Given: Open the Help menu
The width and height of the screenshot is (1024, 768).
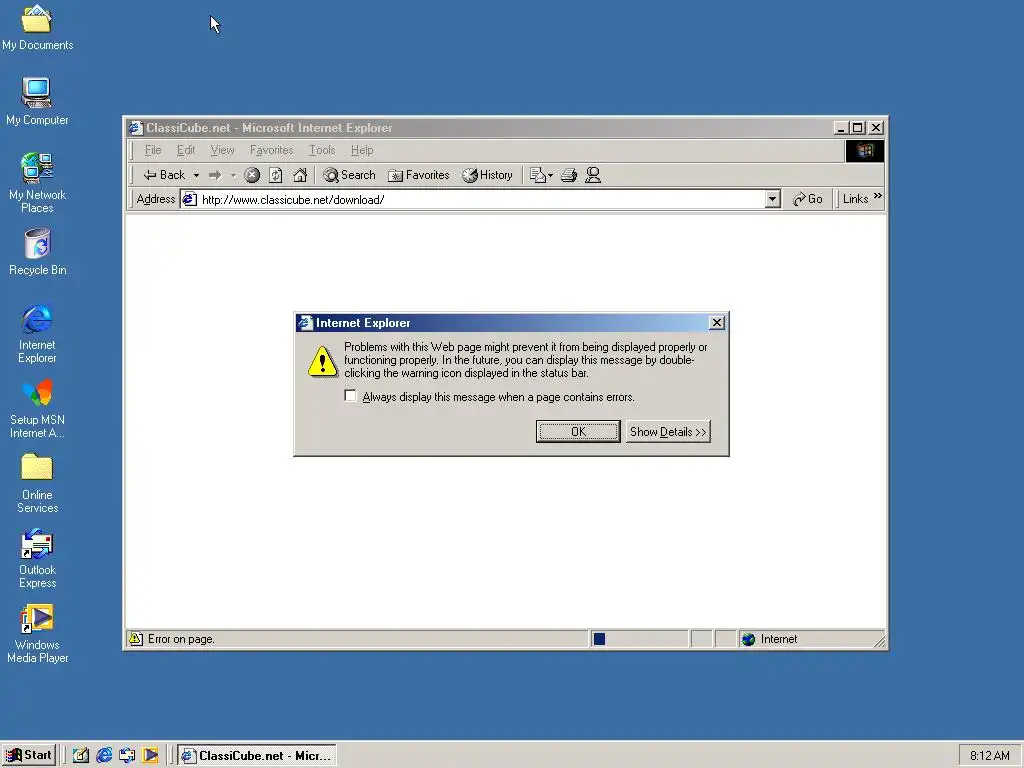Looking at the screenshot, I should (x=362, y=150).
